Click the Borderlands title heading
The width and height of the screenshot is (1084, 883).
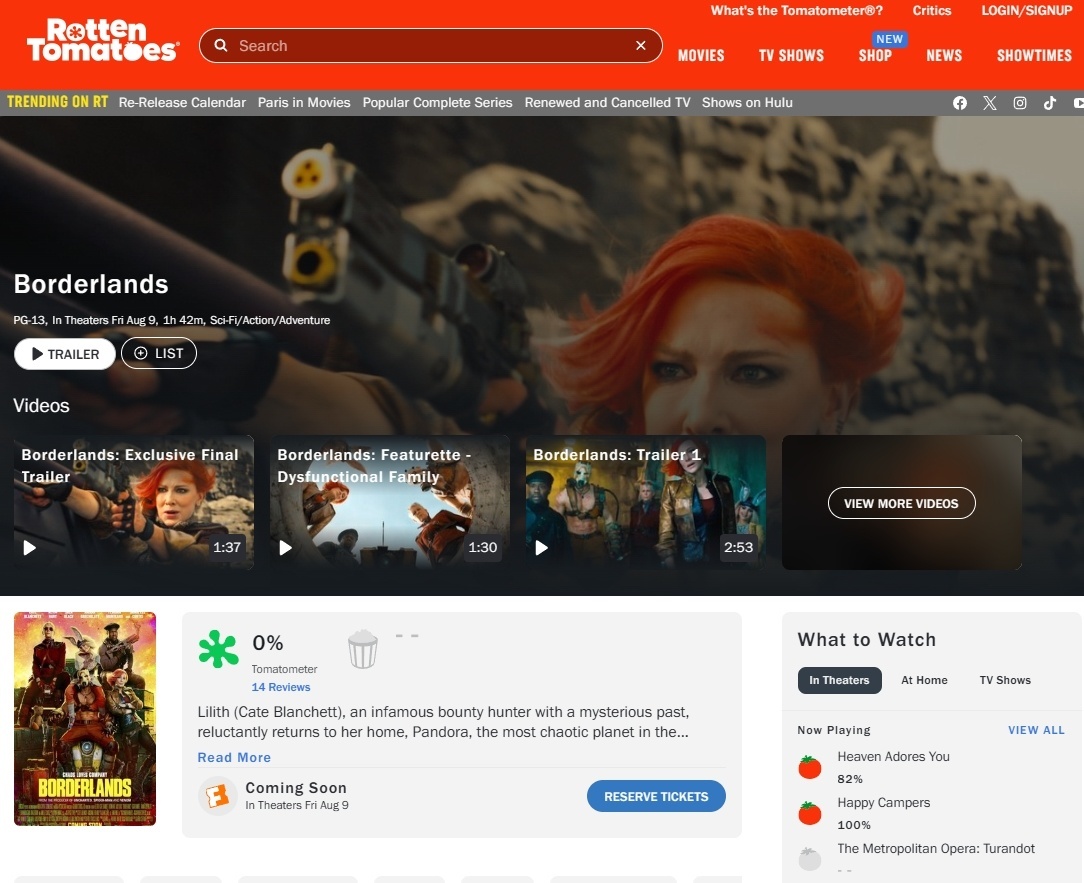point(91,284)
